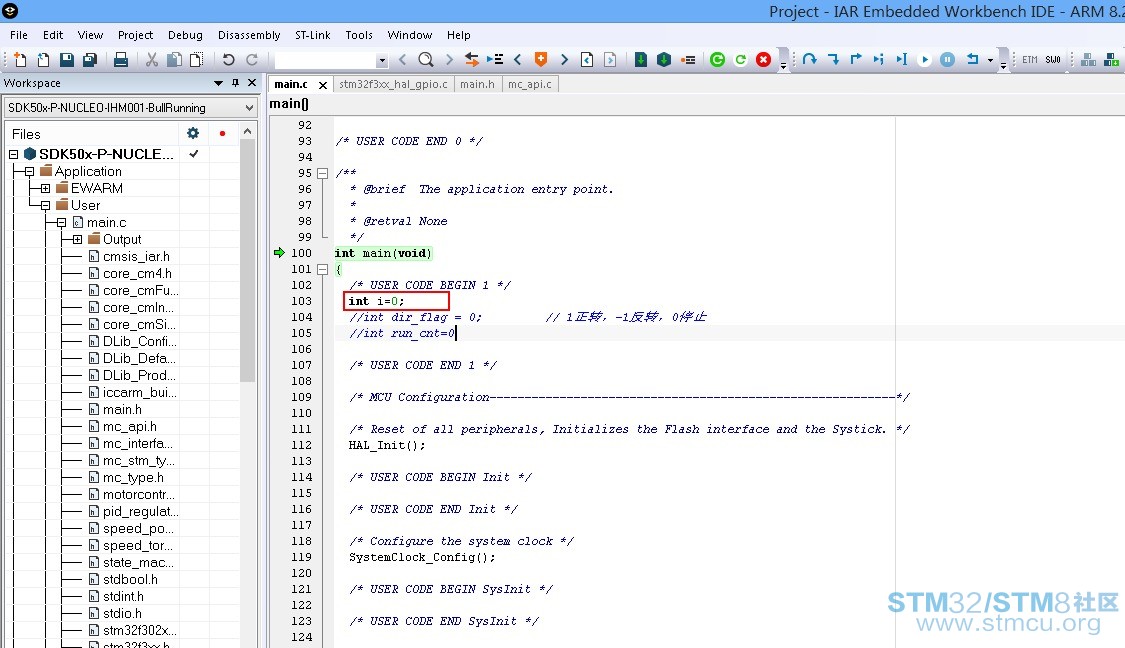Viewport: 1125px width, 648px height.
Task: Click the Copy toolbar icon
Action: pyautogui.click(x=174, y=60)
